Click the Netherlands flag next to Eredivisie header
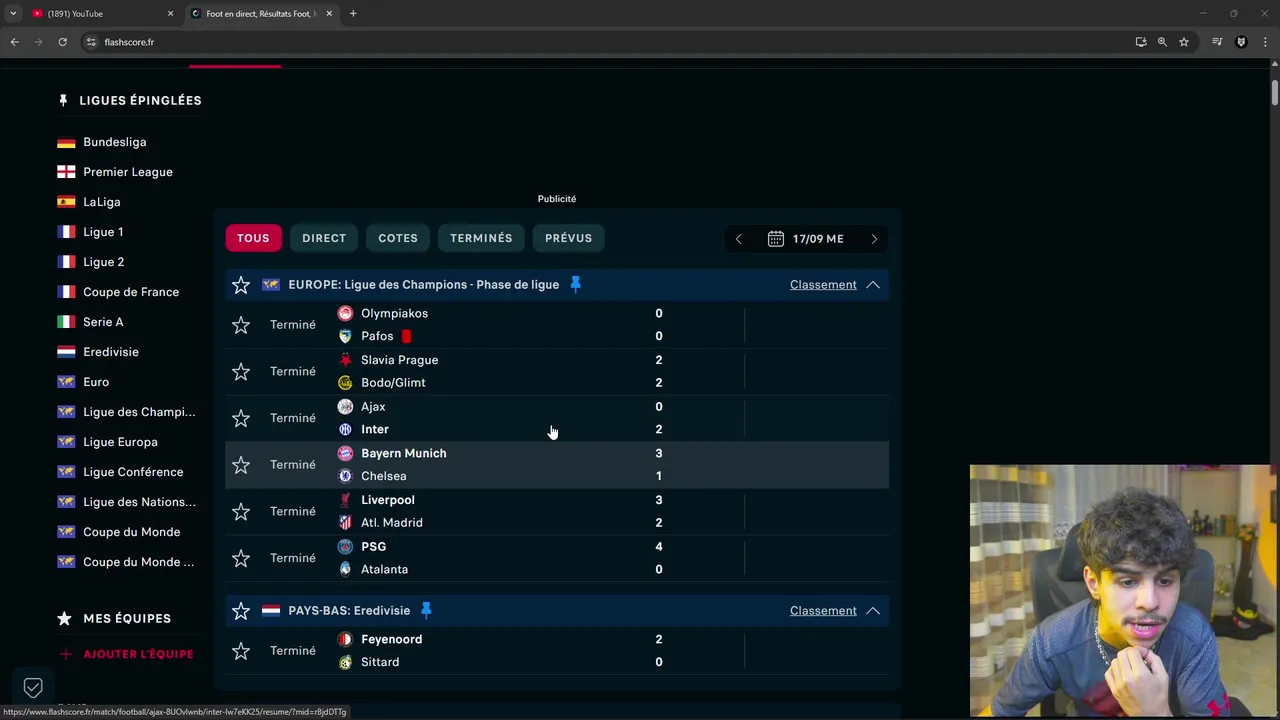The image size is (1280, 720). (x=271, y=611)
